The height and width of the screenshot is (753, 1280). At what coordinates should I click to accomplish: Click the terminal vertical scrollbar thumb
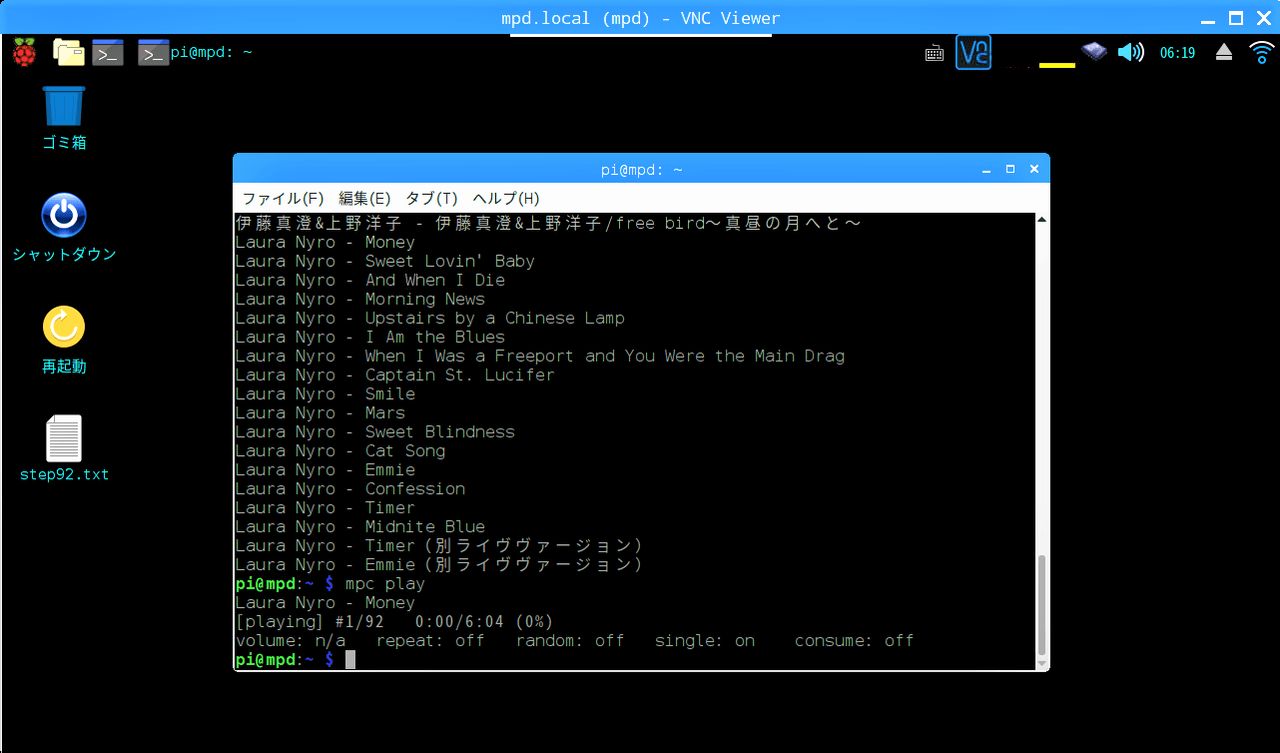click(1041, 606)
